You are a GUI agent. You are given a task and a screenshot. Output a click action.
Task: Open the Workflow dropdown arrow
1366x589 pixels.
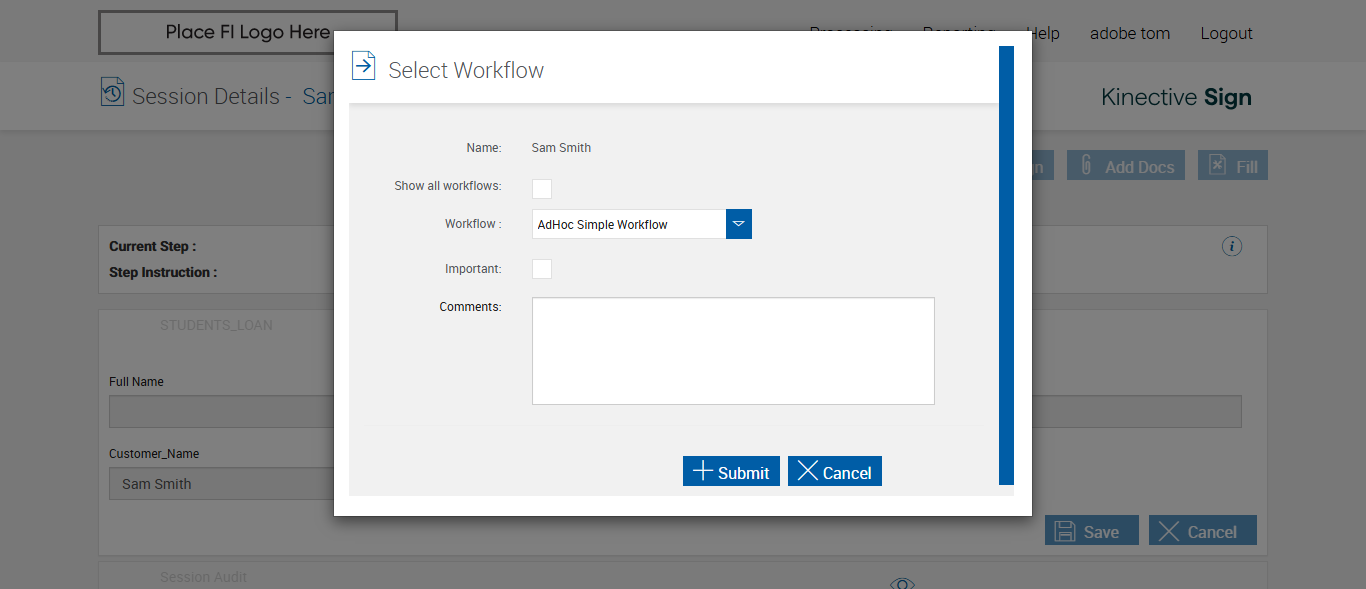[x=738, y=224]
